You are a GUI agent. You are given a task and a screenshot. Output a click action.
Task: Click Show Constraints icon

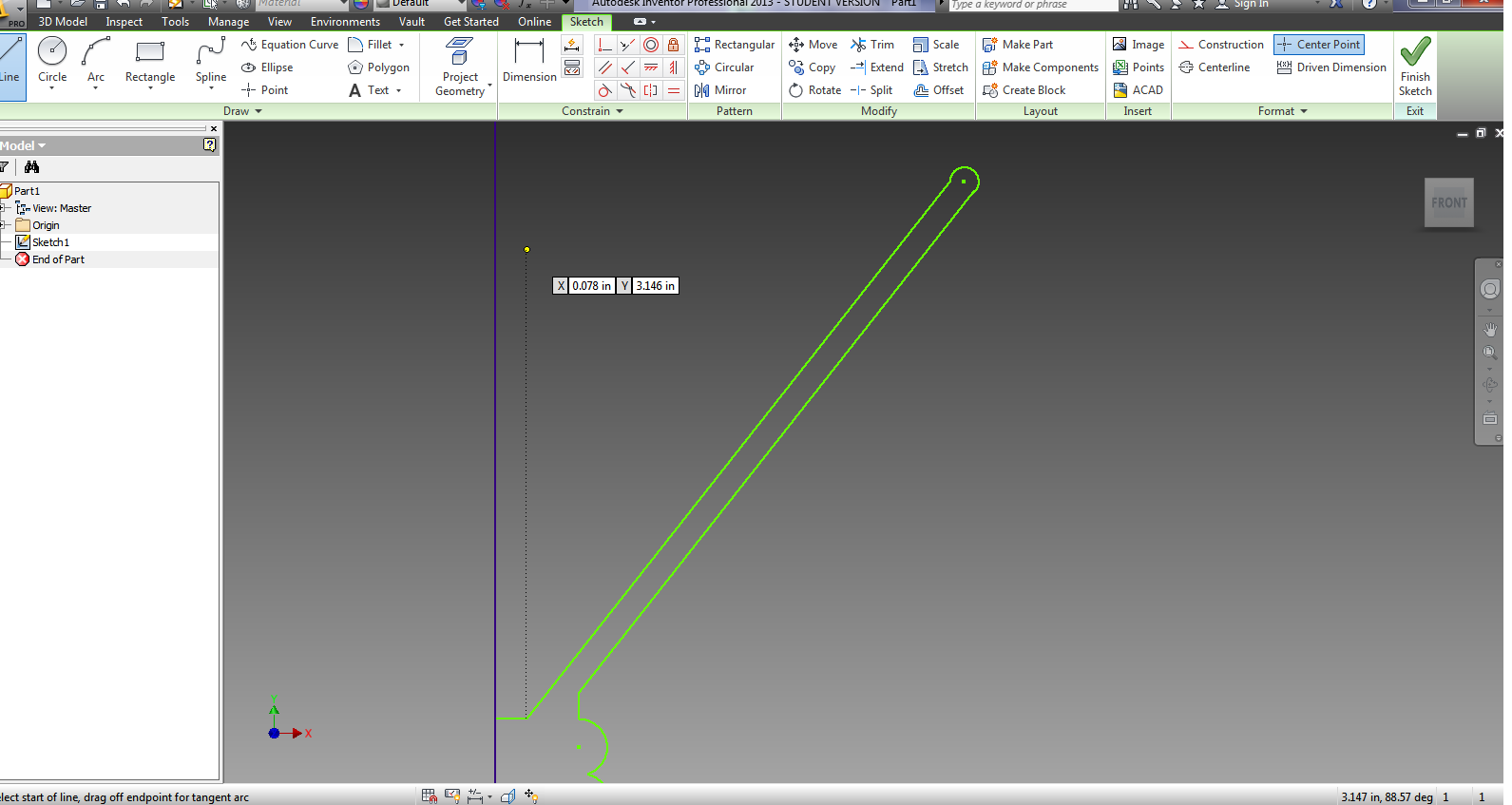click(572, 67)
